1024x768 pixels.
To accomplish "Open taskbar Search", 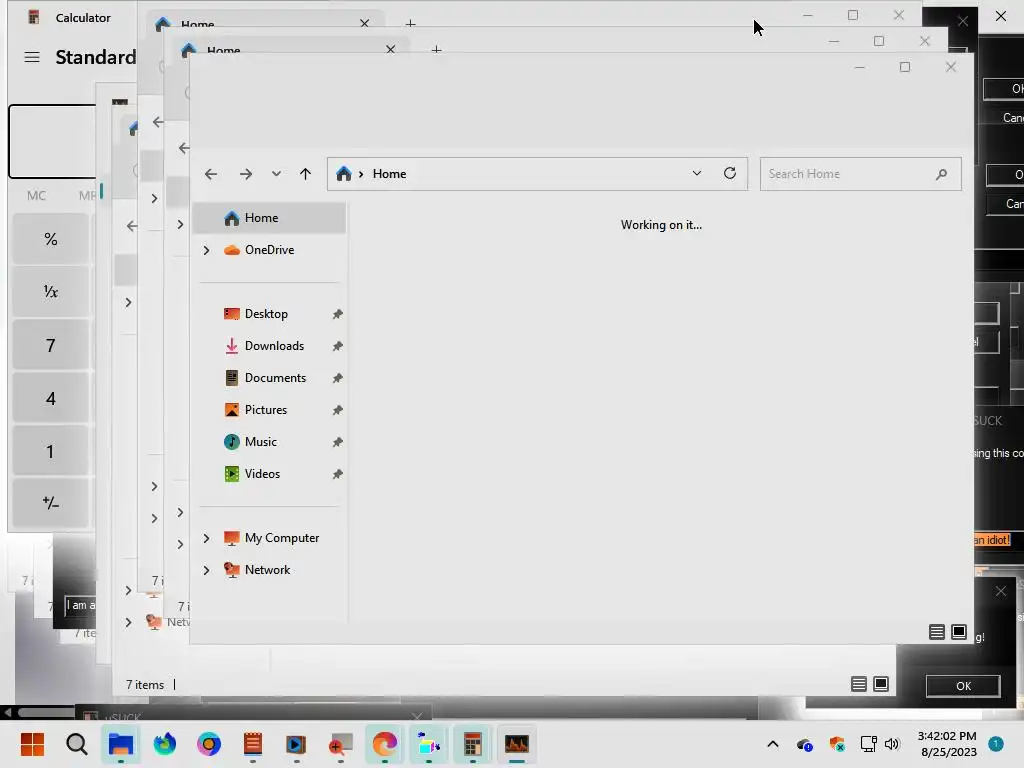I will click(x=76, y=744).
